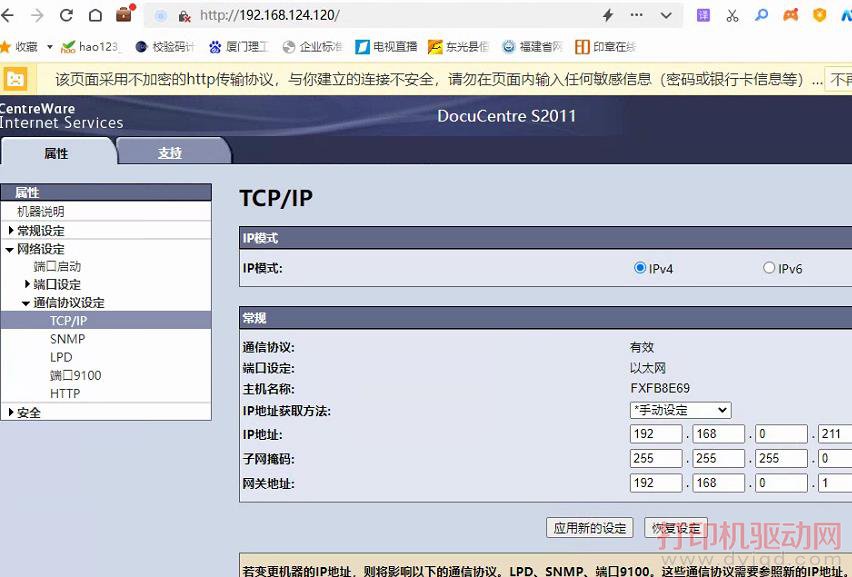Collapse the 通信协议设定 tree node
The image size is (852, 577).
coord(26,303)
